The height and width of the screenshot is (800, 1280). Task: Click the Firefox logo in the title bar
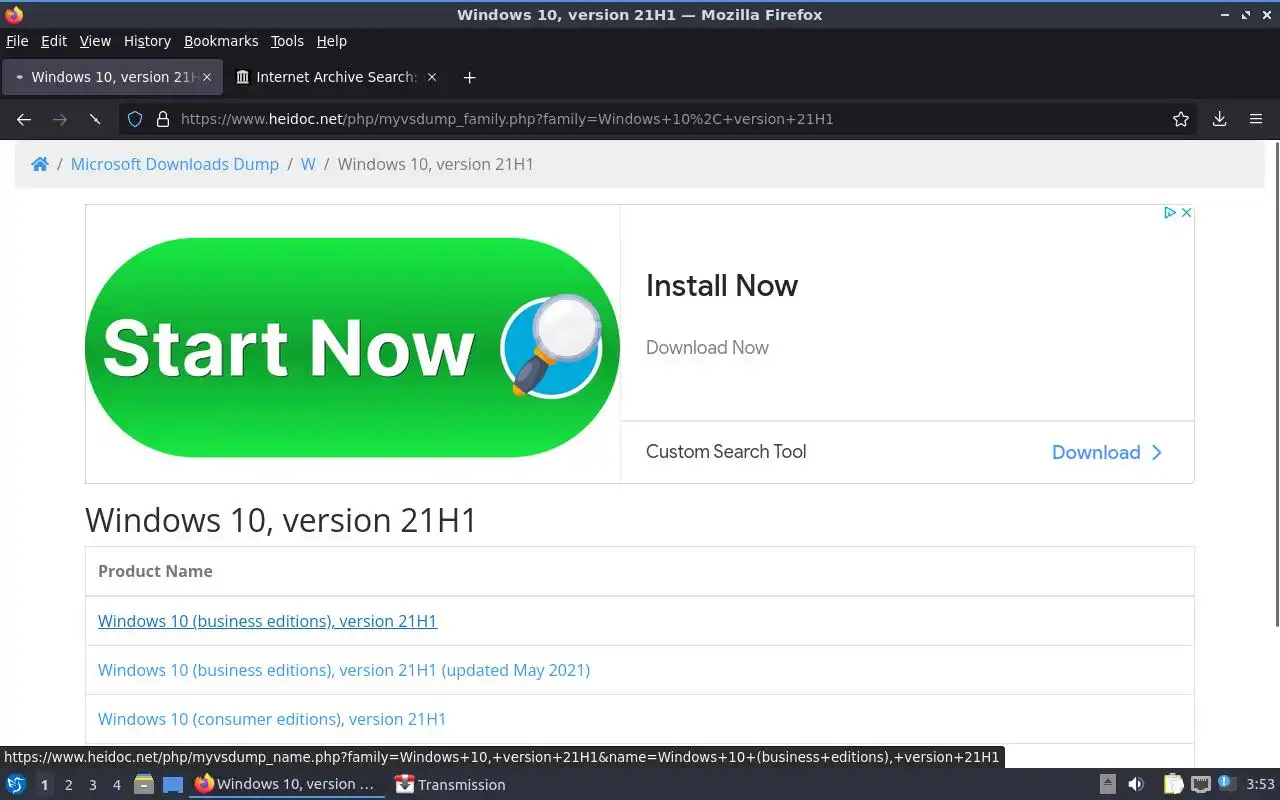tap(14, 15)
